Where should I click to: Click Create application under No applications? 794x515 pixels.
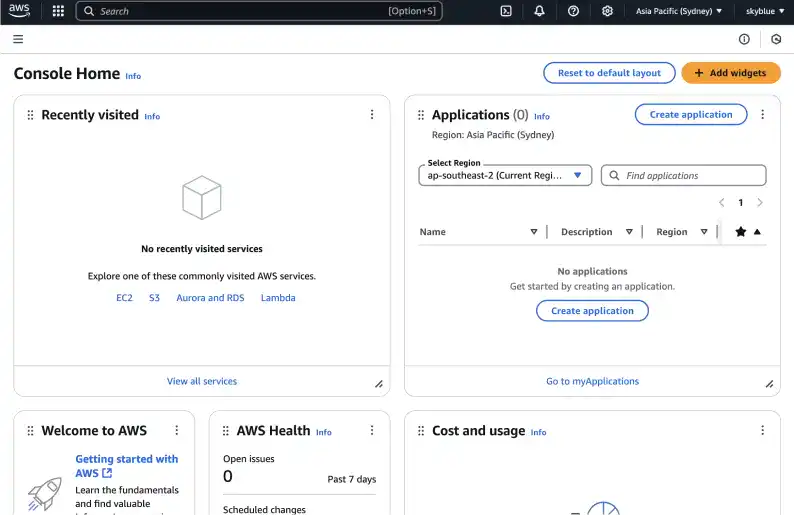[x=592, y=310]
